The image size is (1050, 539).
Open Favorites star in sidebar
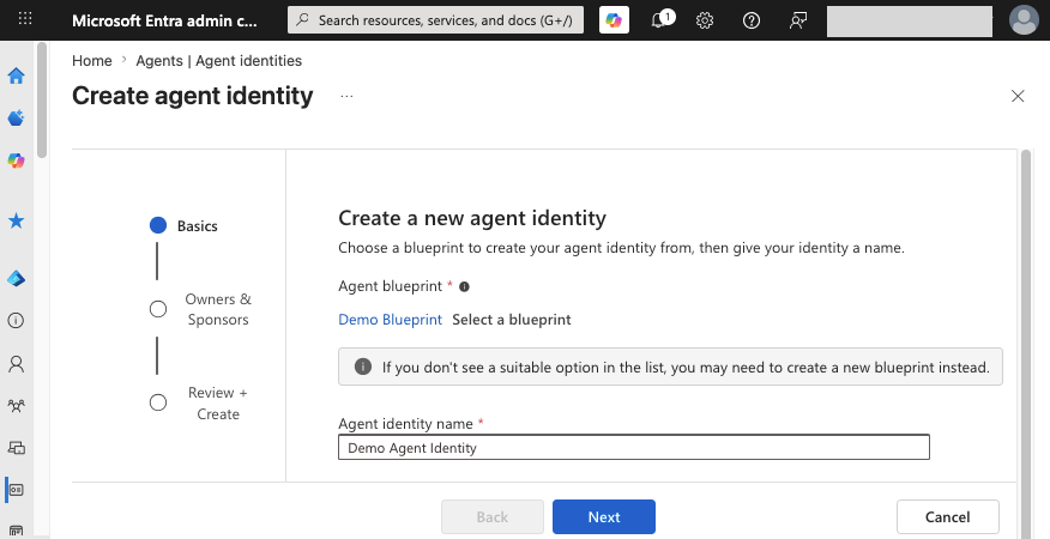[16, 220]
